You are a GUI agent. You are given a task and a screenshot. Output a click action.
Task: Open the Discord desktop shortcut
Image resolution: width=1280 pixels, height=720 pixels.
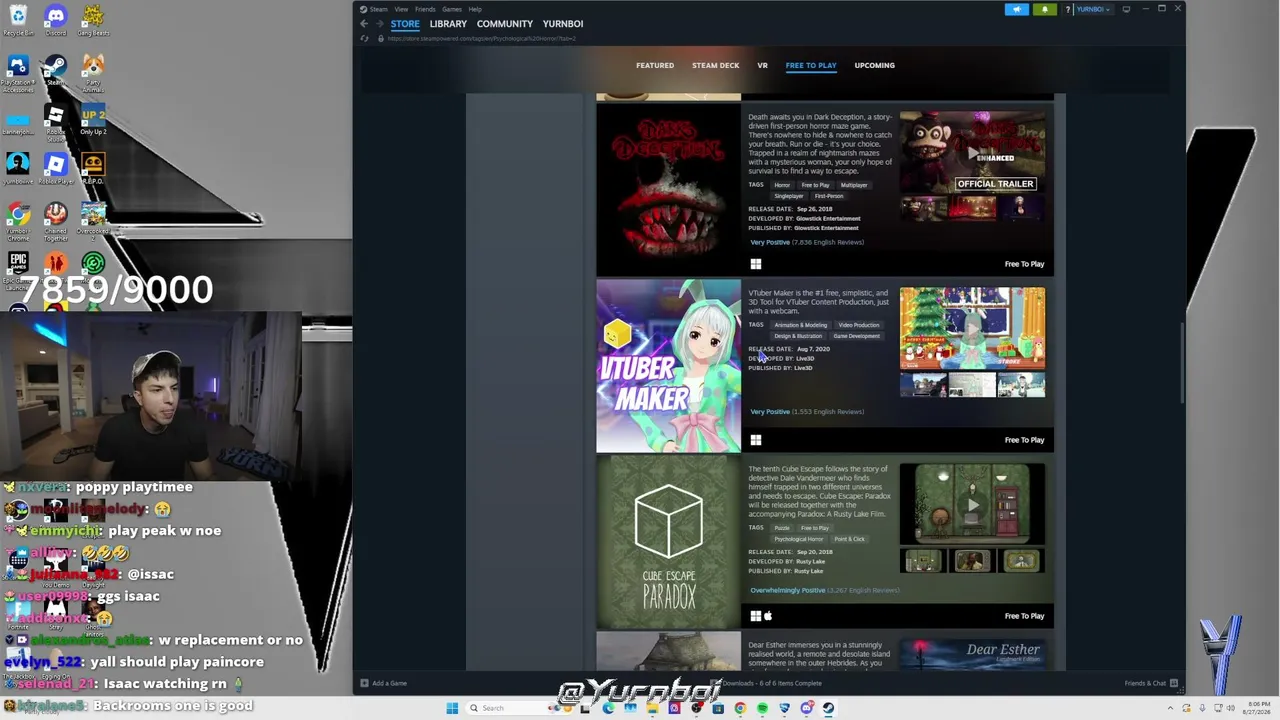click(x=56, y=20)
